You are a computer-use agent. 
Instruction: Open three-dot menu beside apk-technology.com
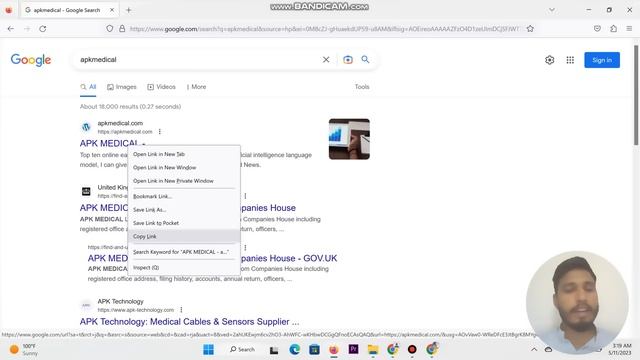181,310
